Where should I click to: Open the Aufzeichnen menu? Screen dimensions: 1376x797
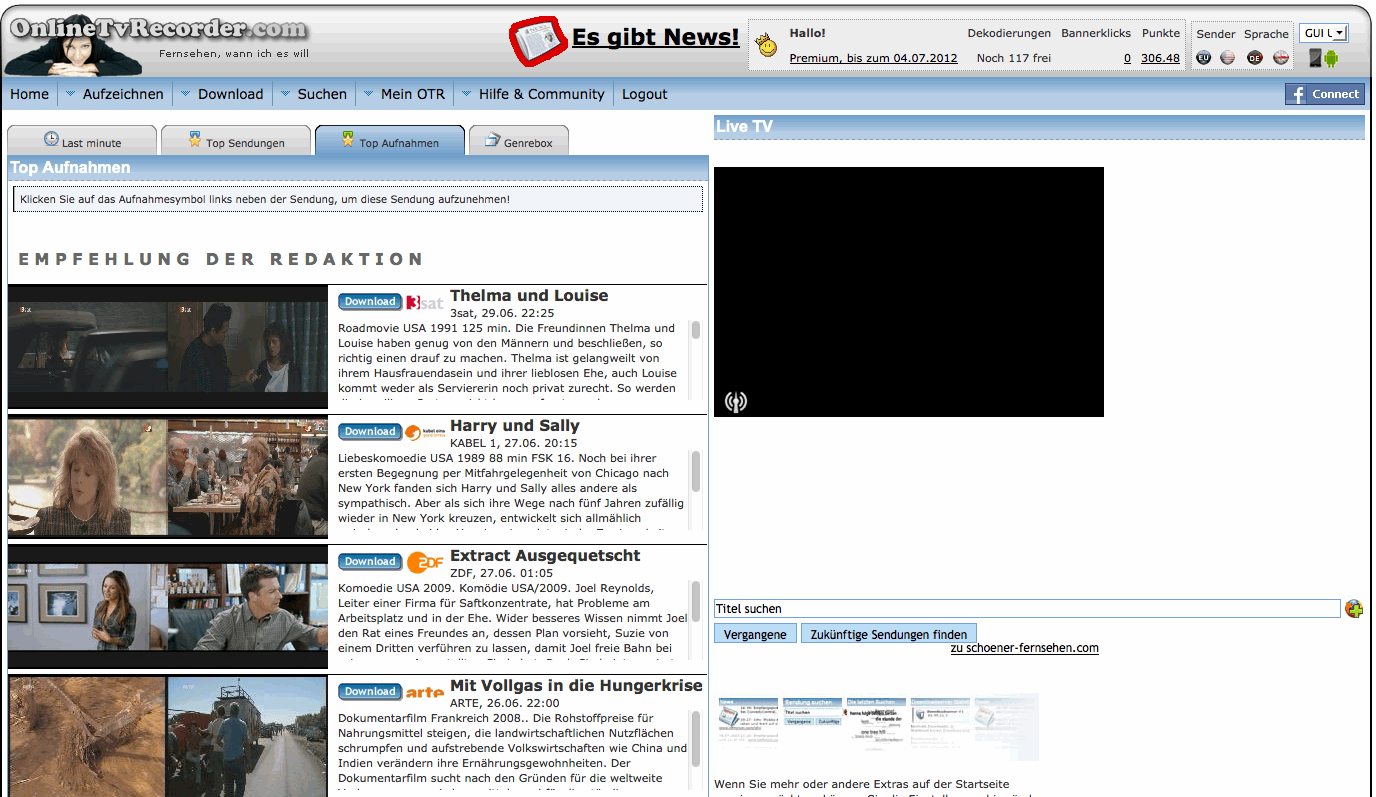123,94
